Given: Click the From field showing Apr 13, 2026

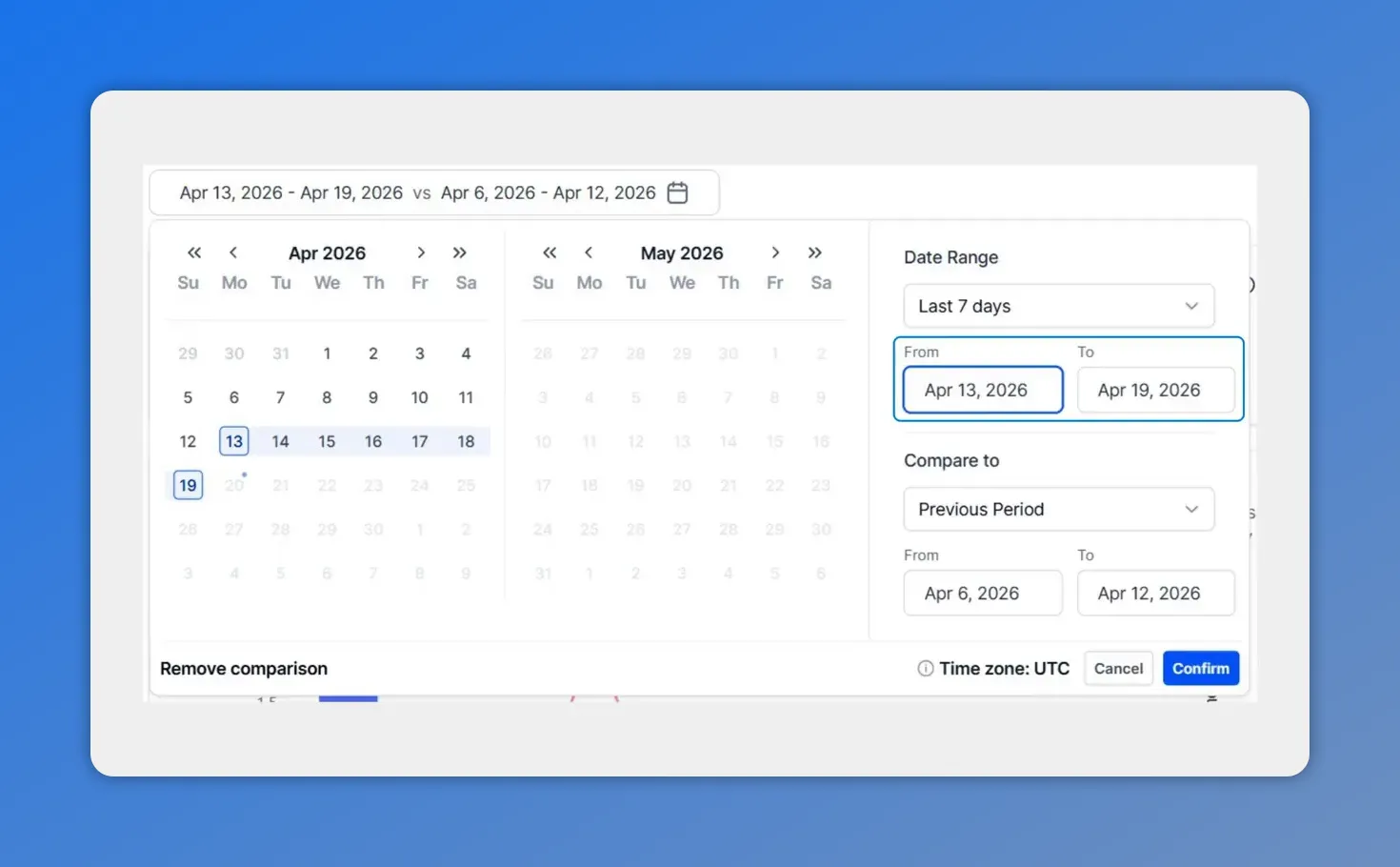Looking at the screenshot, I should point(982,390).
